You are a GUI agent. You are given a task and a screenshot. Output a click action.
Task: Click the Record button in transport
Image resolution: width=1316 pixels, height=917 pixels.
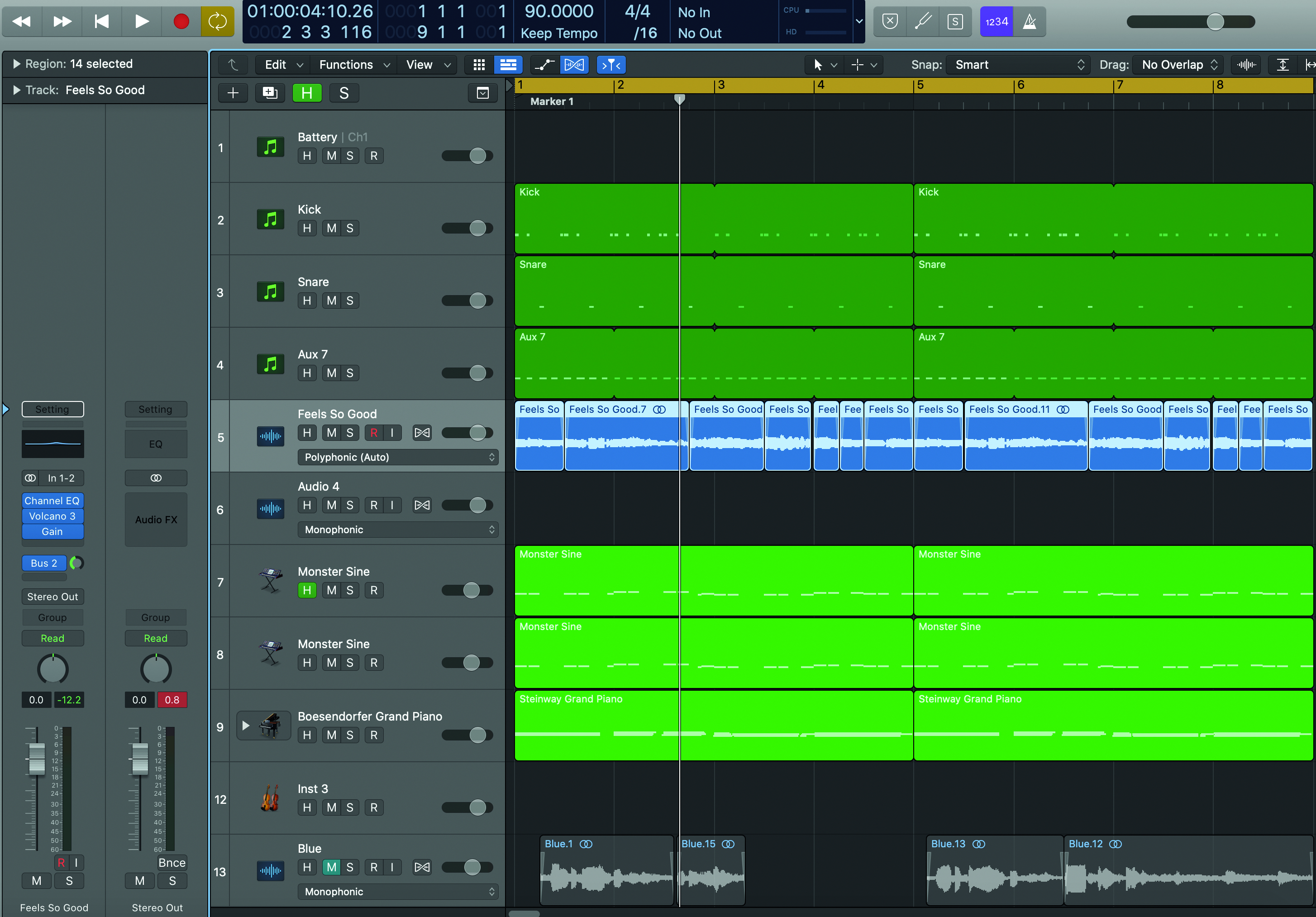tap(181, 22)
